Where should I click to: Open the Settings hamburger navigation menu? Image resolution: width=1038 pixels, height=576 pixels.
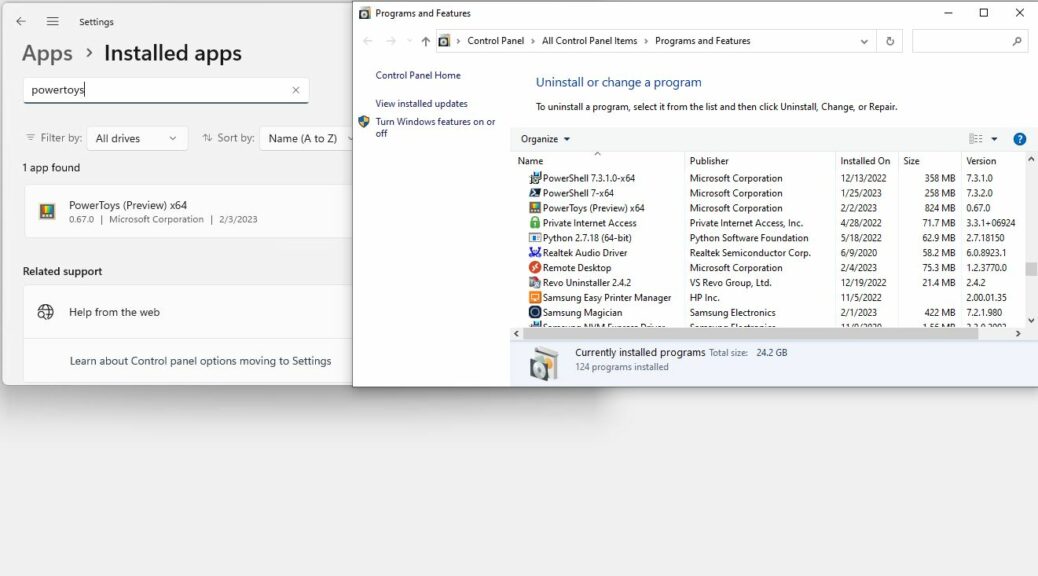pos(52,21)
